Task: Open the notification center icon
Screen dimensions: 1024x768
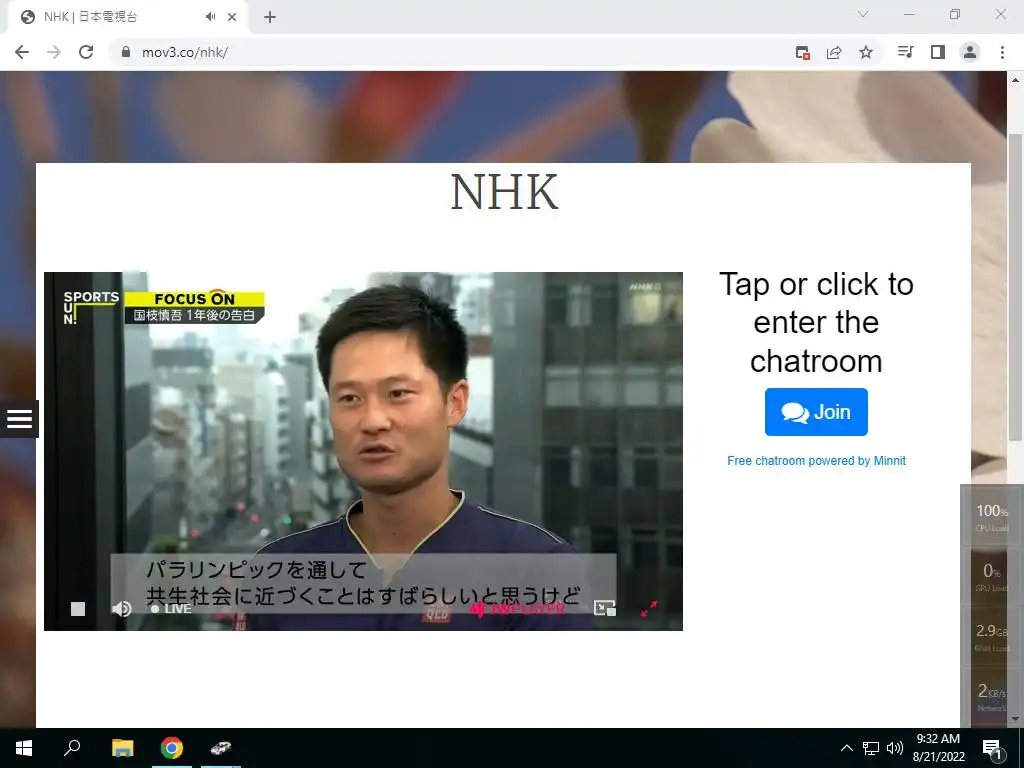Action: tap(993, 748)
